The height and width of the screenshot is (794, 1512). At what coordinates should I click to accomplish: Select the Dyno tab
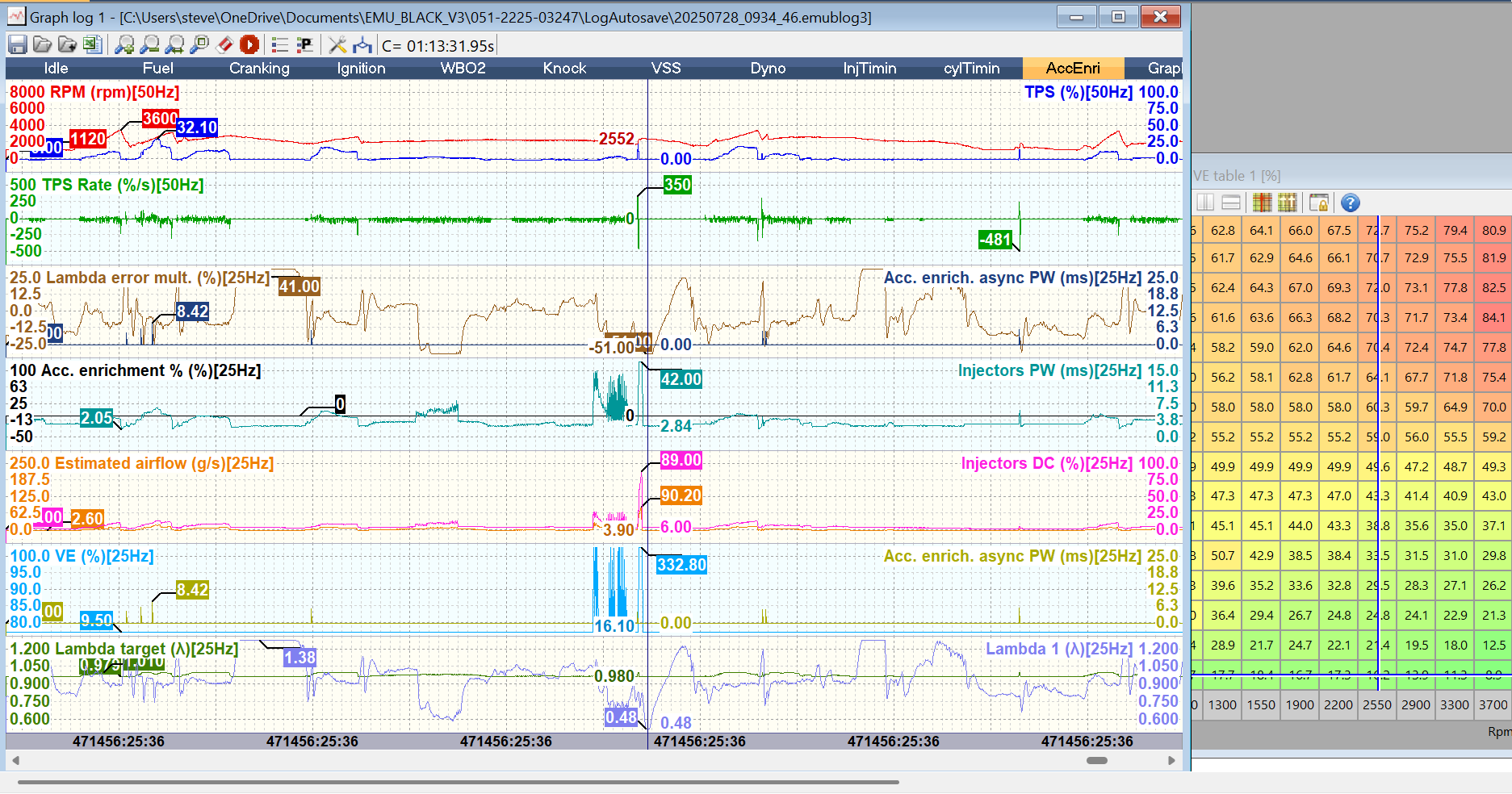(x=768, y=68)
